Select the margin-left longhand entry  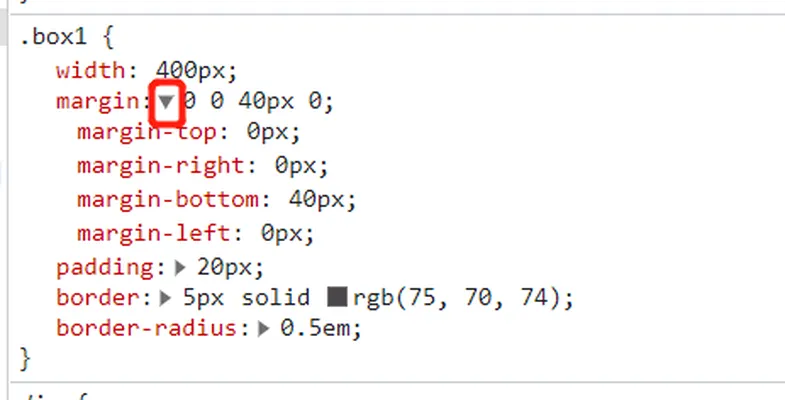(196, 233)
